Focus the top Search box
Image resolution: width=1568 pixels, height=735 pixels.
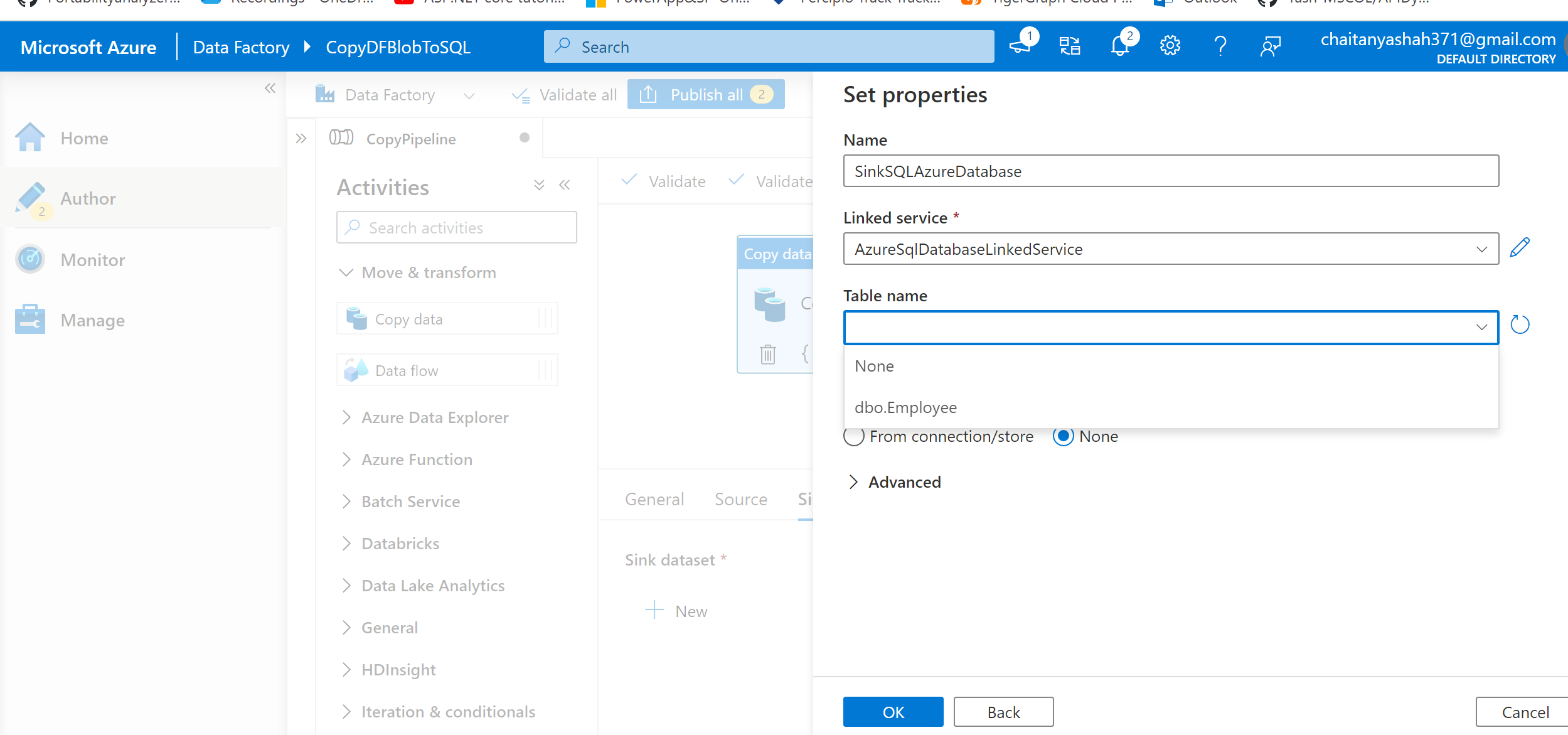pos(769,46)
